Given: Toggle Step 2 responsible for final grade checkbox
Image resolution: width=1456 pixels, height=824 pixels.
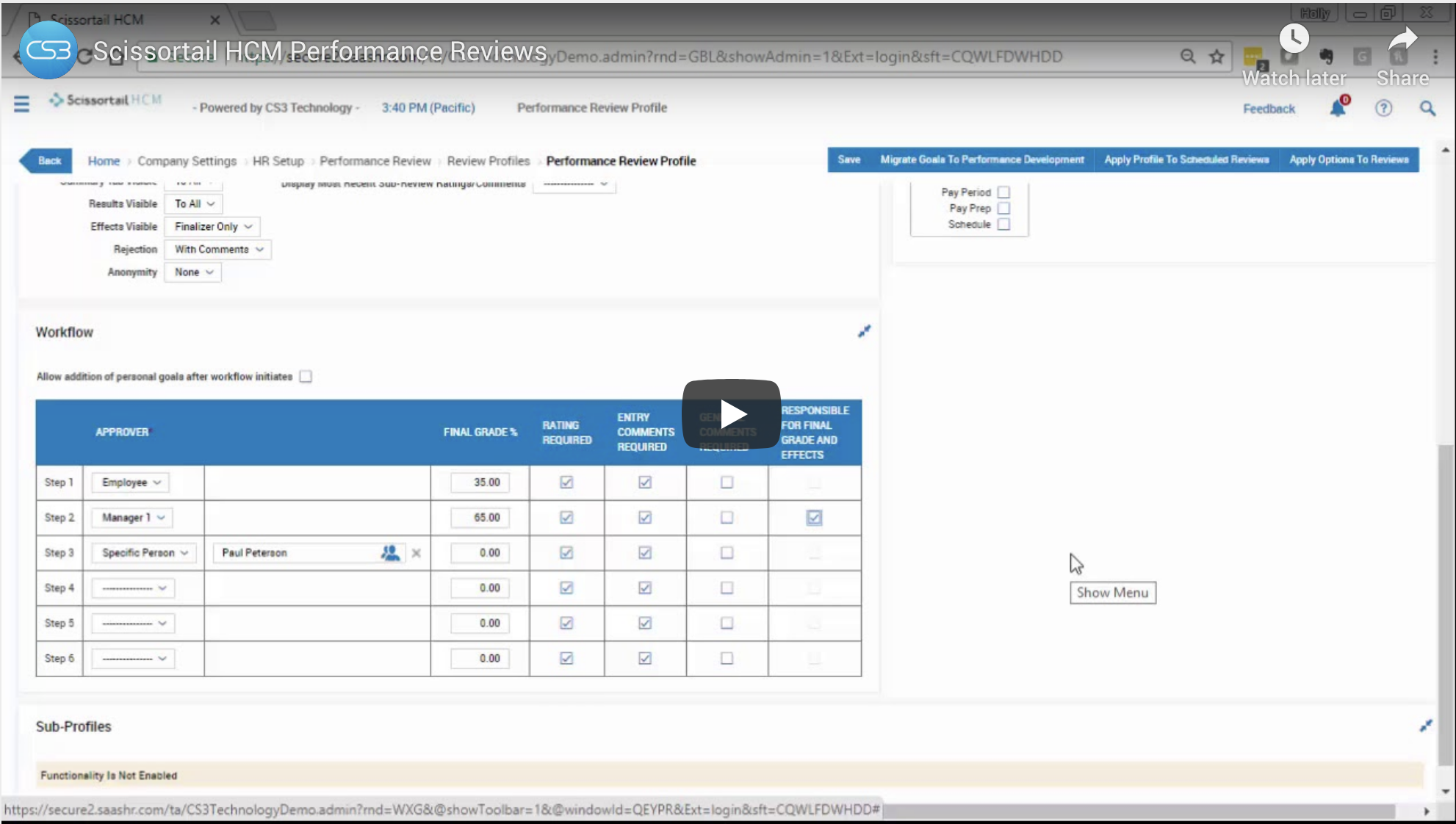Looking at the screenshot, I should (814, 518).
